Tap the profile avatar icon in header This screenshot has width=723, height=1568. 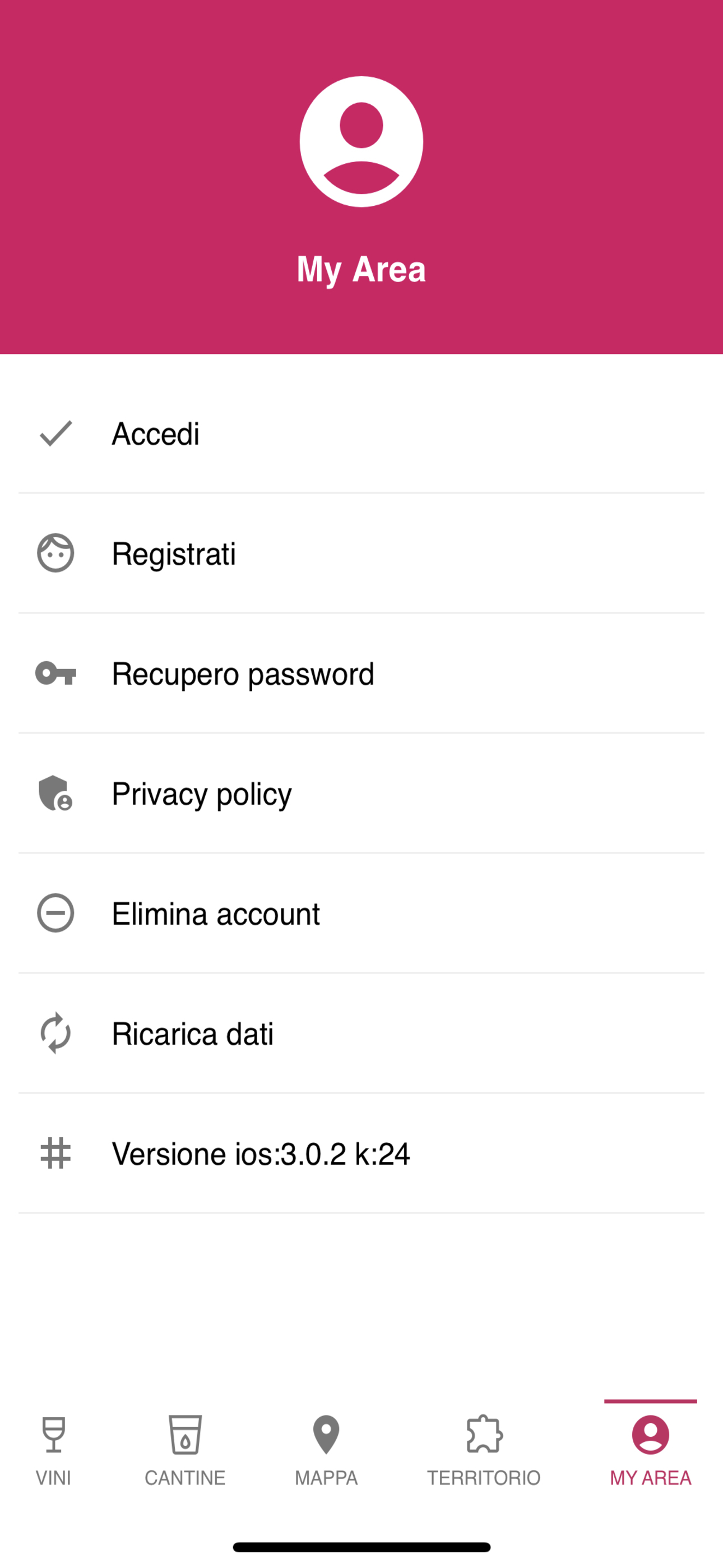click(361, 141)
